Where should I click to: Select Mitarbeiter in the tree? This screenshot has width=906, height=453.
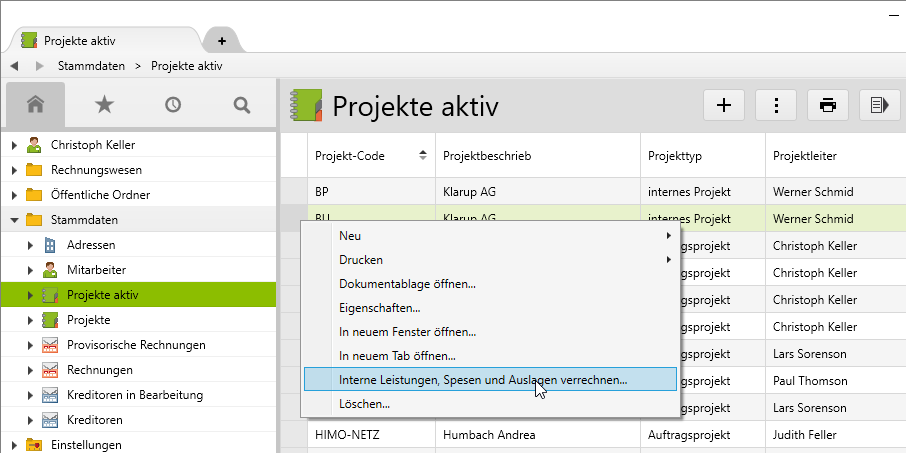pos(96,270)
